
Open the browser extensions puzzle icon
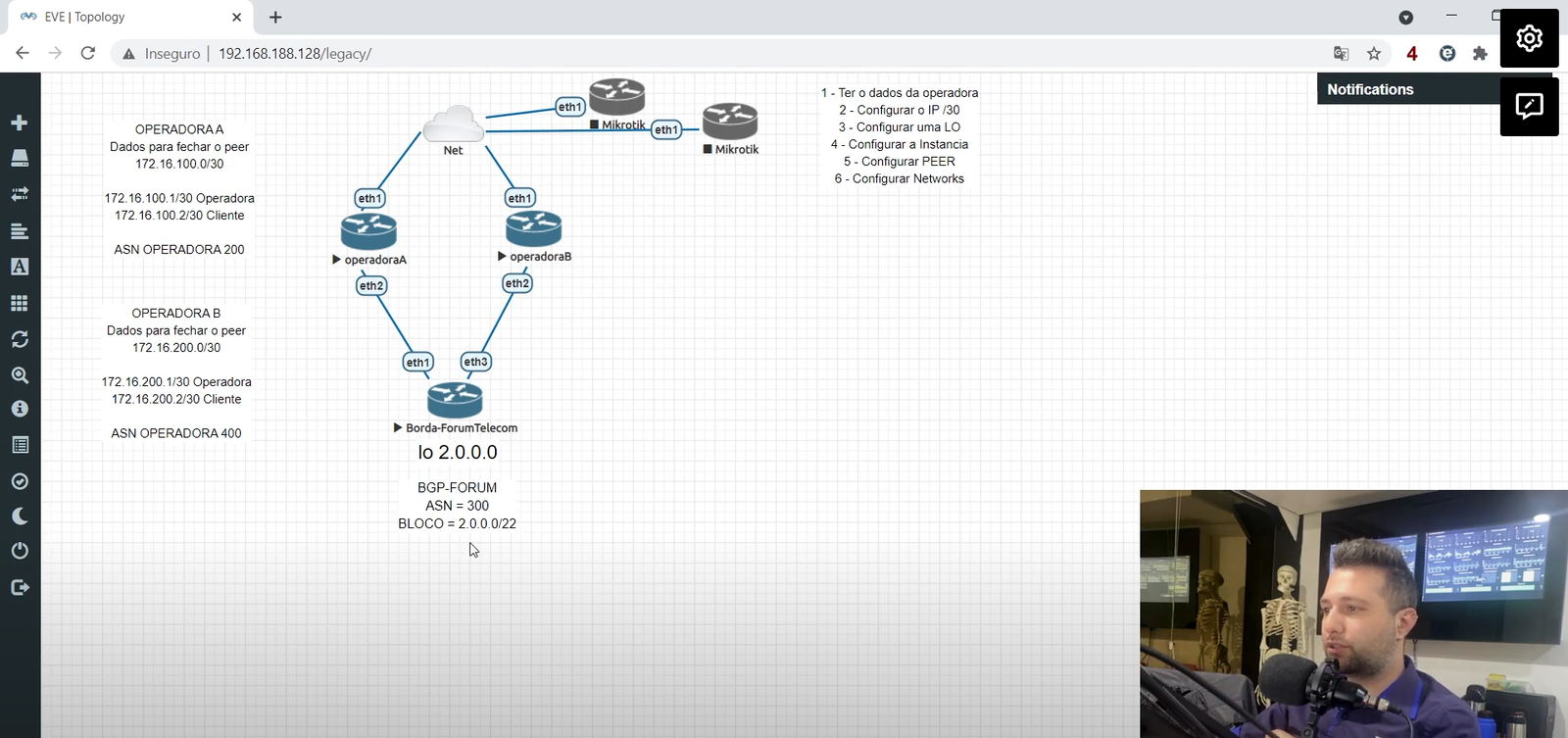[1480, 54]
